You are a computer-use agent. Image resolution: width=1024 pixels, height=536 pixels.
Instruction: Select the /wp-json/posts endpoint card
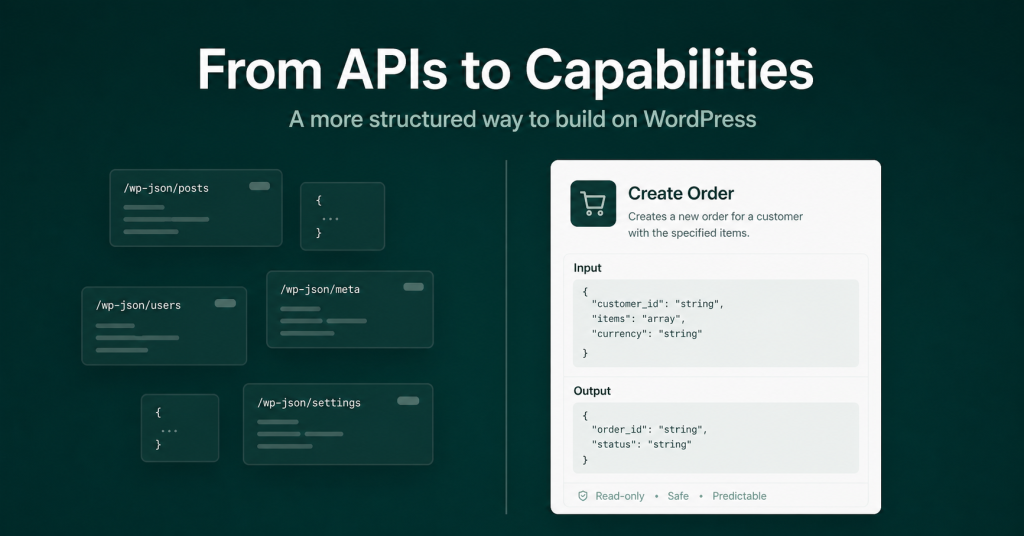point(196,208)
